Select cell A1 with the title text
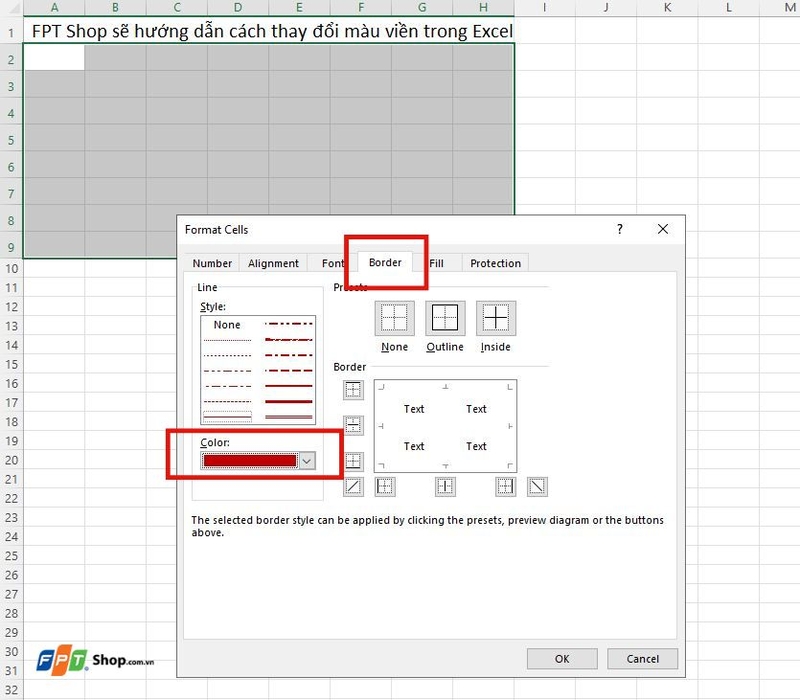 tap(55, 31)
